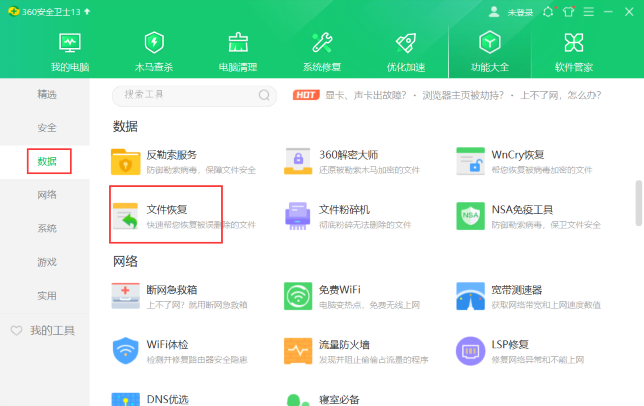Click DNS优选 title text
644x406 pixels.
[168, 399]
